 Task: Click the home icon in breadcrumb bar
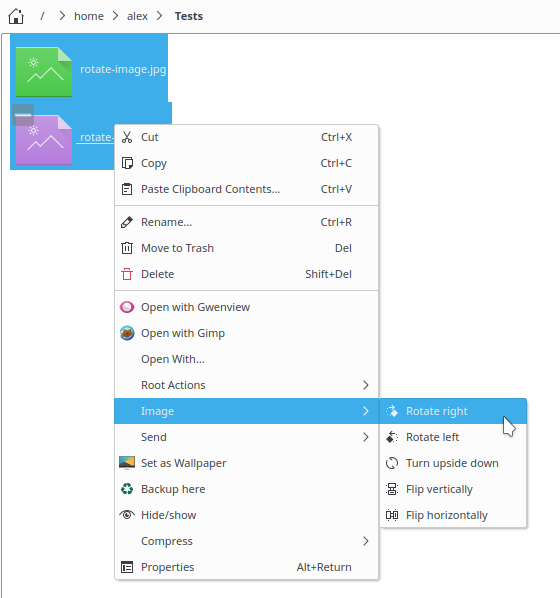click(16, 16)
